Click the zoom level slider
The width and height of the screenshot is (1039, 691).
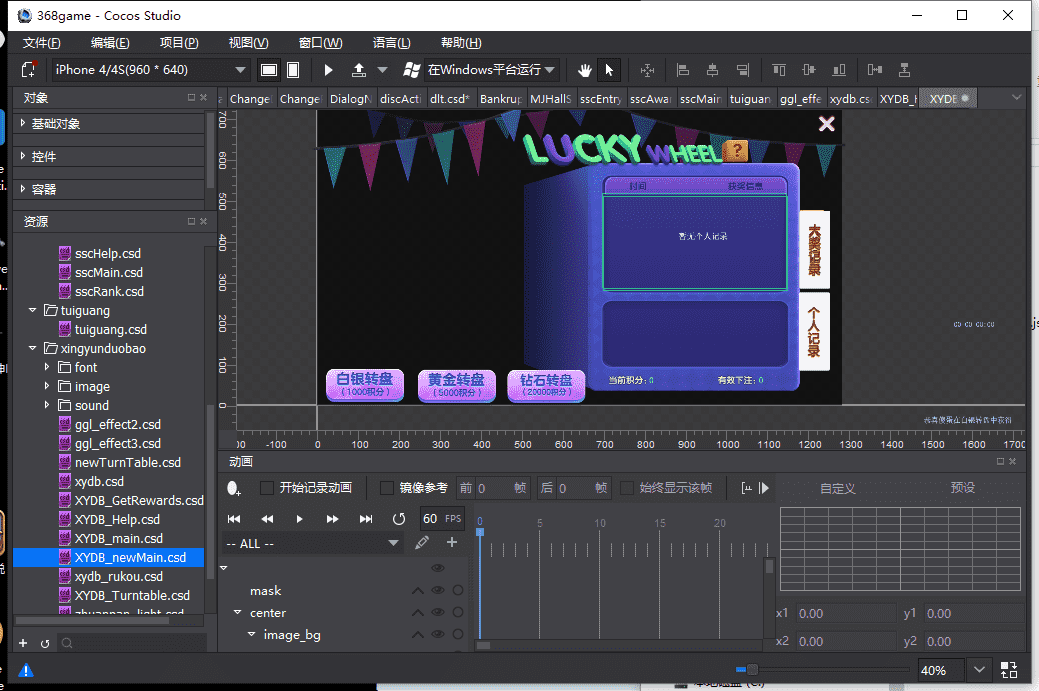click(x=752, y=669)
